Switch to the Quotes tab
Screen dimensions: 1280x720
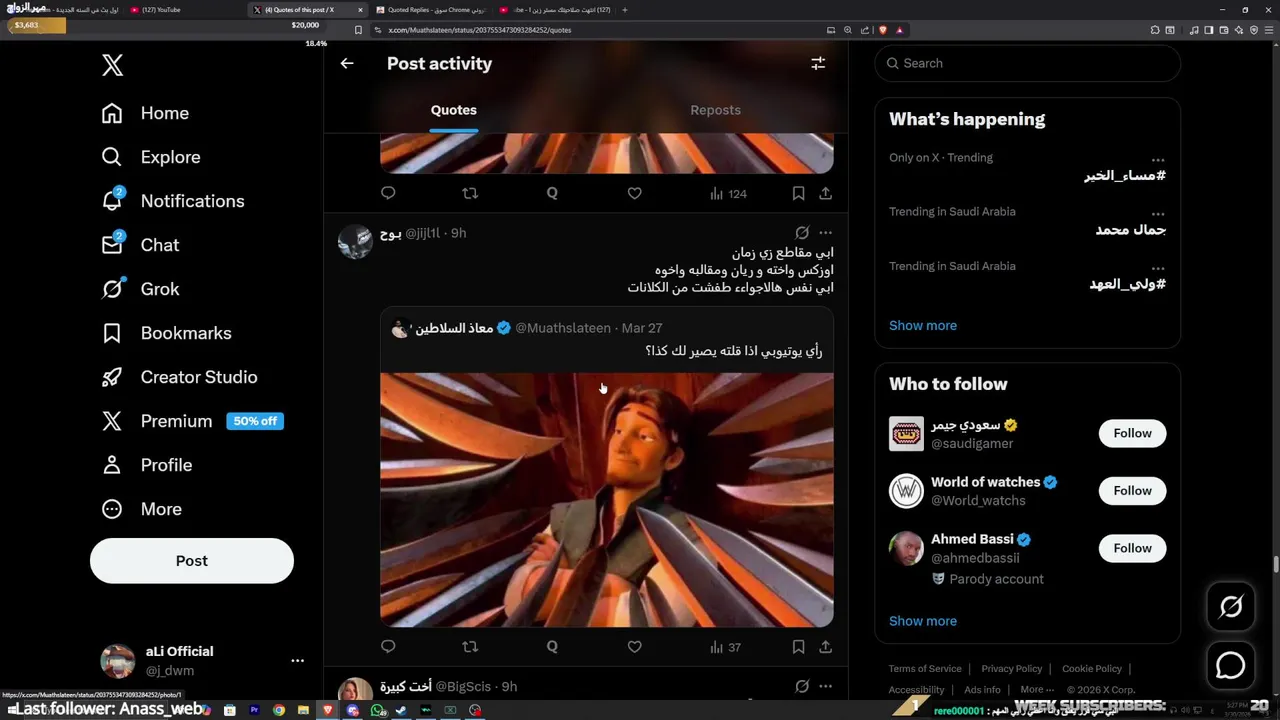point(454,110)
